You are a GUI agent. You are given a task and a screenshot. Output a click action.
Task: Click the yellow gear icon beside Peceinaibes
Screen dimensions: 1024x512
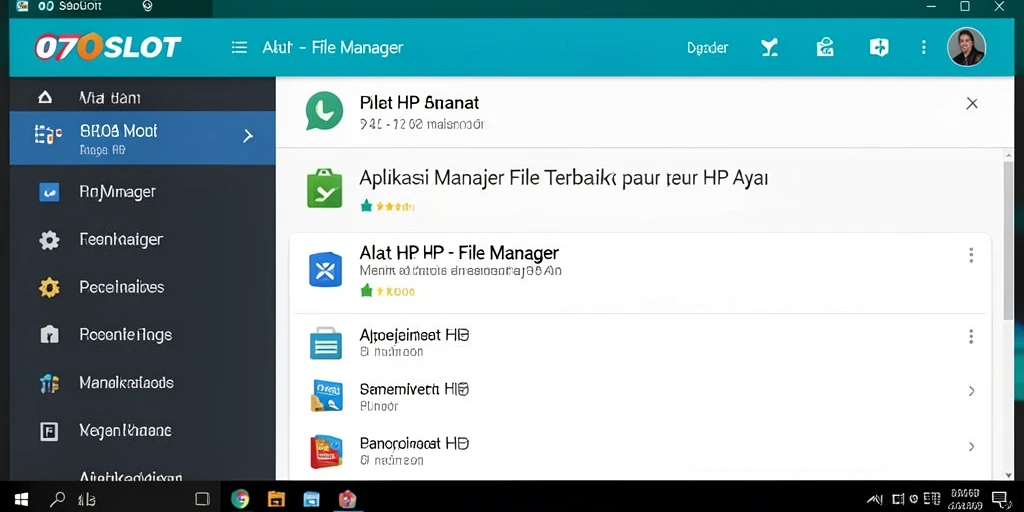click(49, 287)
